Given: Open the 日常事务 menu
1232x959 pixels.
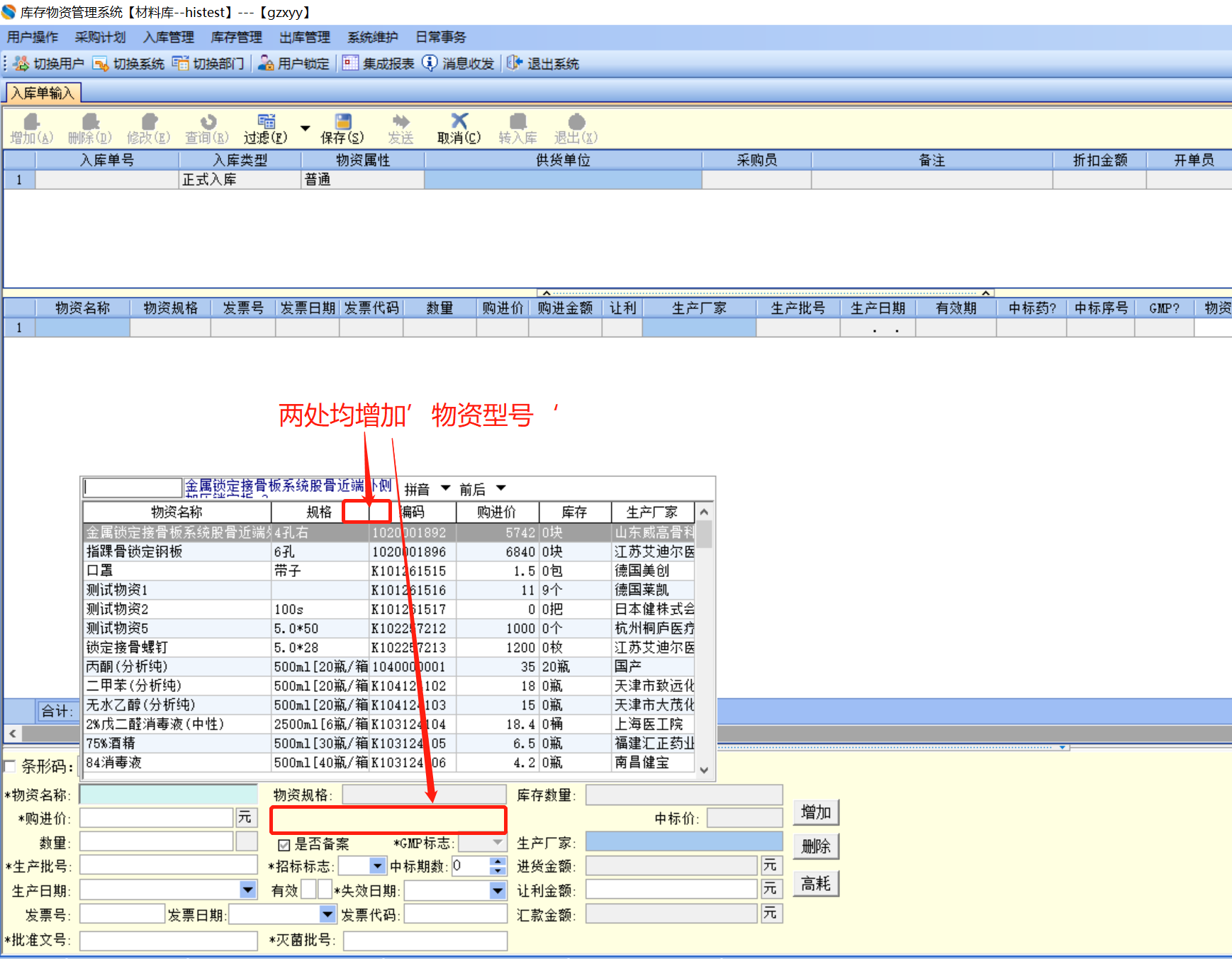Looking at the screenshot, I should (441, 37).
